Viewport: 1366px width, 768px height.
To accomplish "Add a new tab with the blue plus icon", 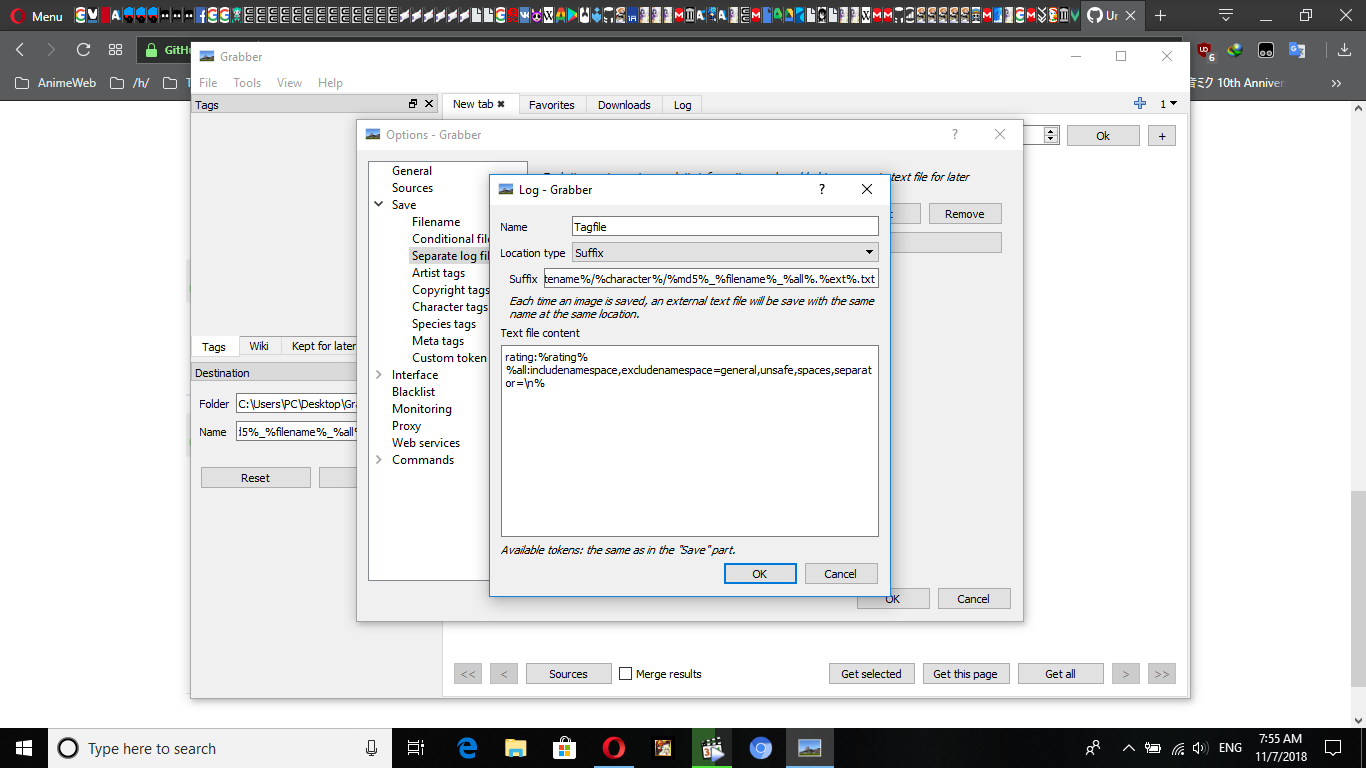I will (x=1140, y=104).
